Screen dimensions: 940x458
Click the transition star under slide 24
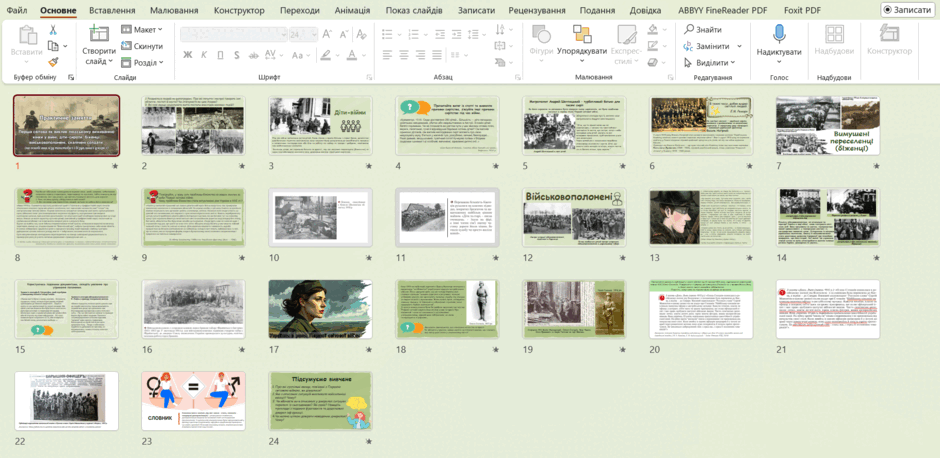(x=369, y=441)
